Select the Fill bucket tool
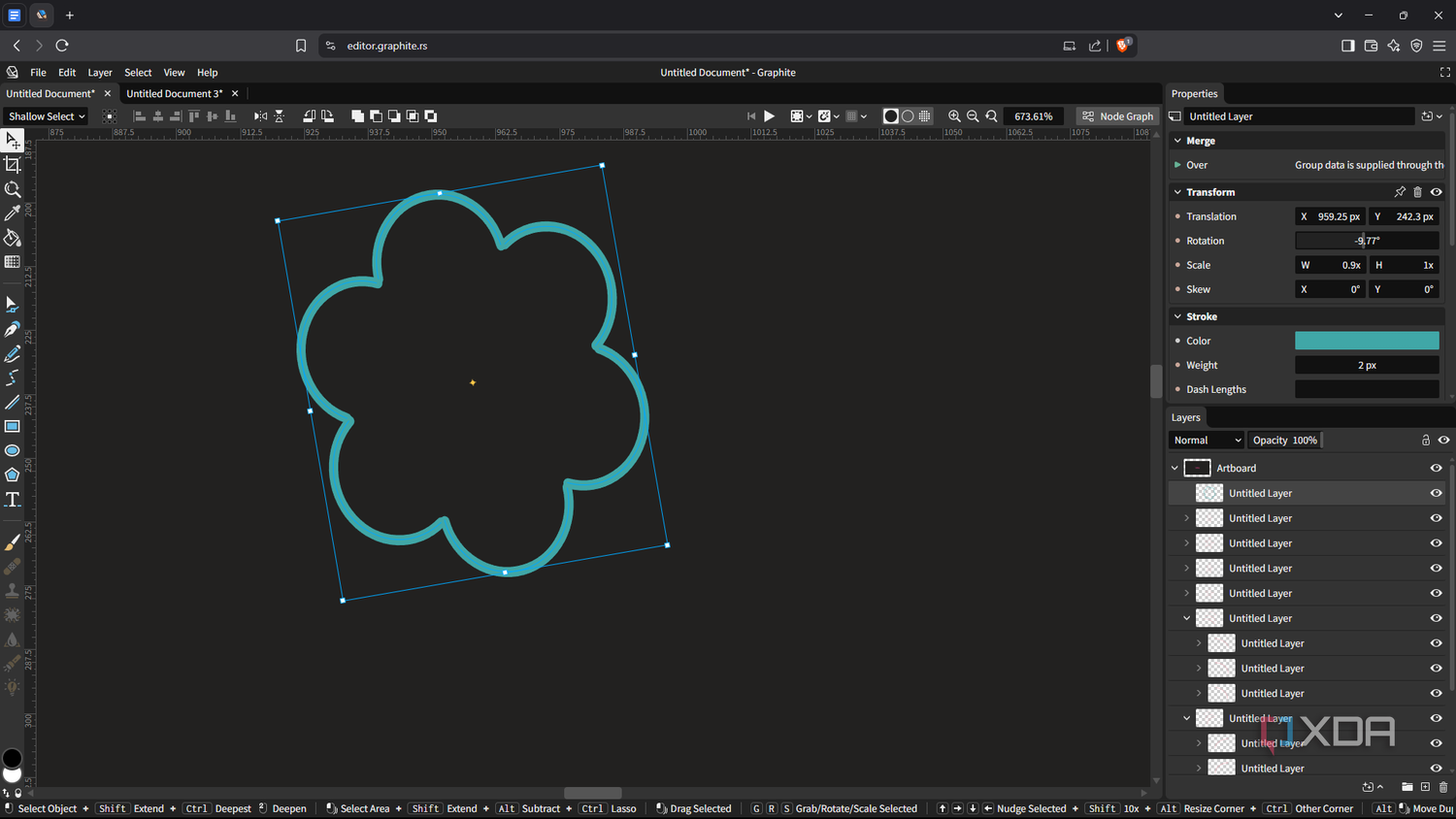The image size is (1456, 819). tap(13, 238)
